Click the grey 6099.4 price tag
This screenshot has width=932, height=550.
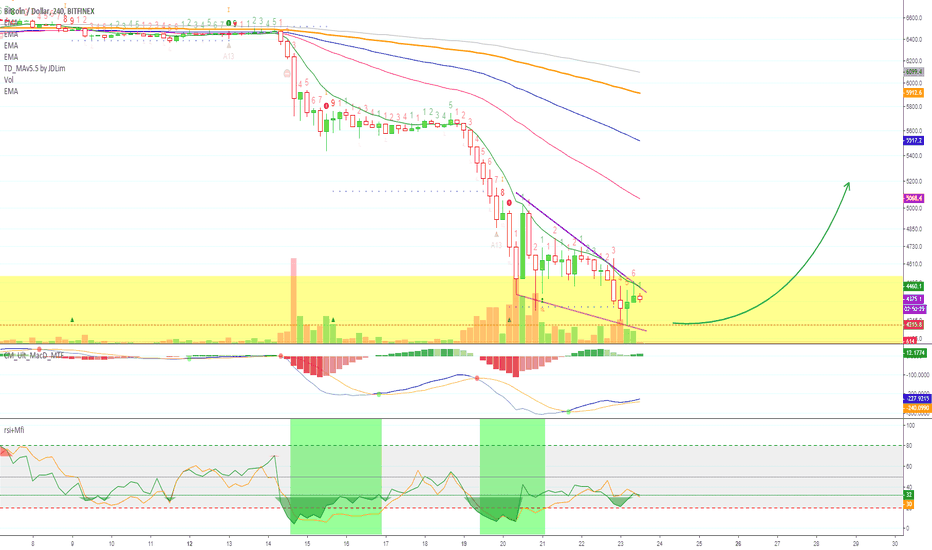click(914, 72)
